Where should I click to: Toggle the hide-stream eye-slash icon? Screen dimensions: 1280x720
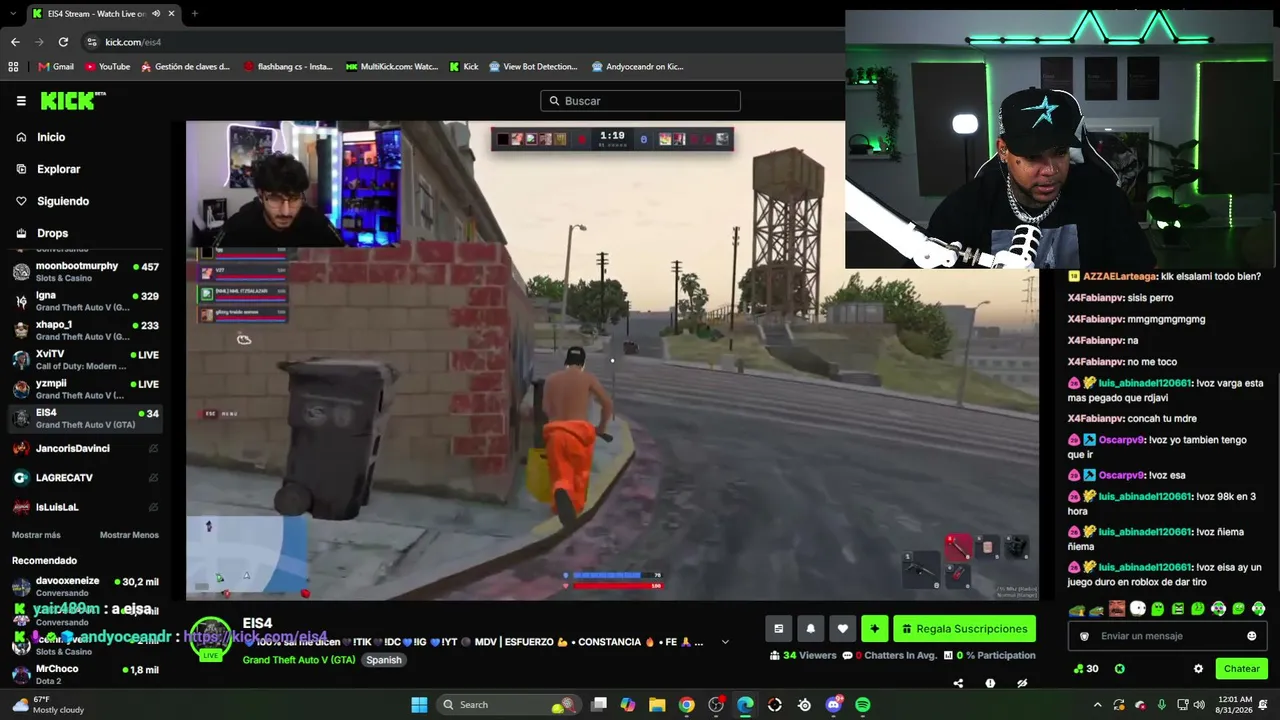tap(1022, 683)
